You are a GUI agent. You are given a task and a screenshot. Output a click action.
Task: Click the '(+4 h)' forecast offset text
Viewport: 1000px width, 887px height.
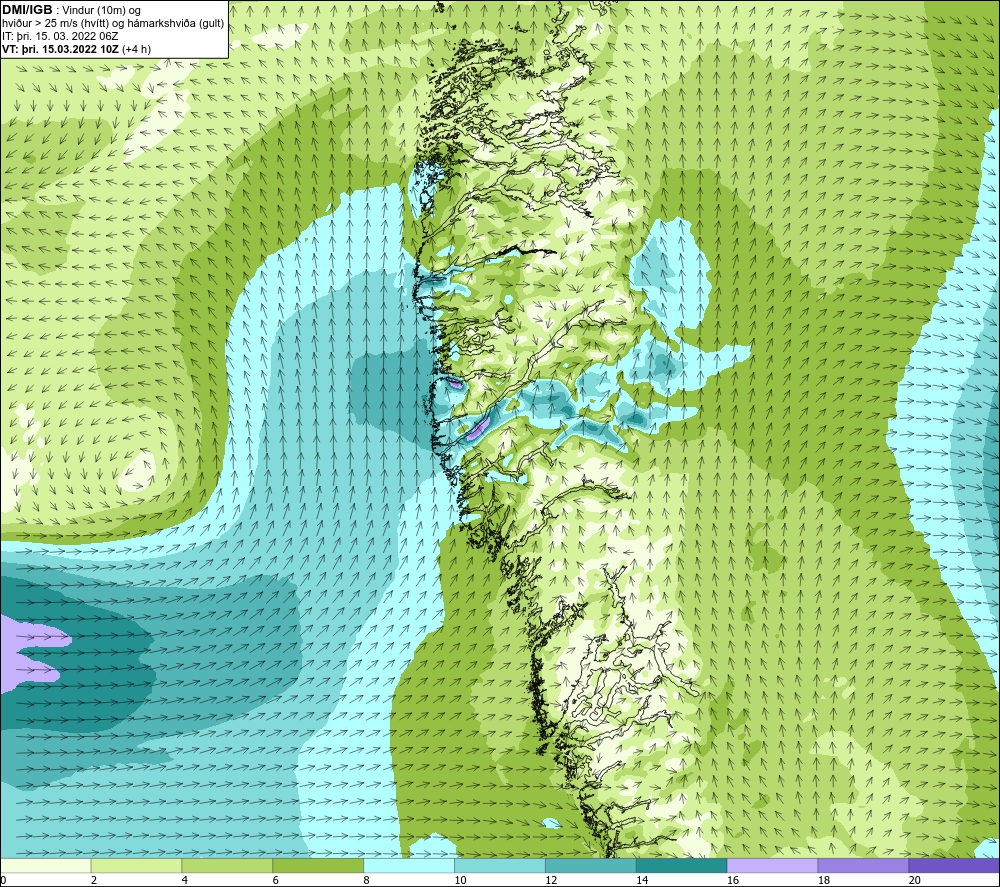136,49
